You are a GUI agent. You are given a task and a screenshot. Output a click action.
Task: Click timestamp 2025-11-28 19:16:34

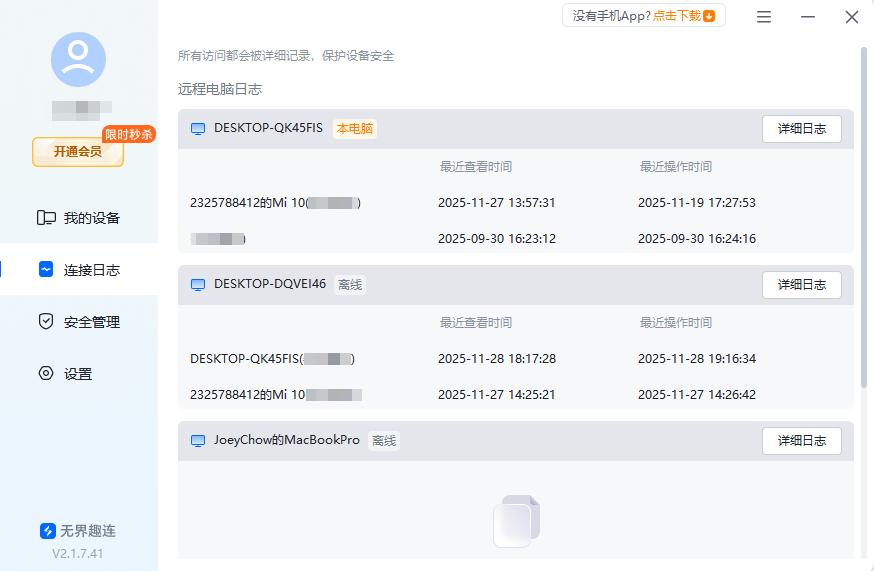697,359
